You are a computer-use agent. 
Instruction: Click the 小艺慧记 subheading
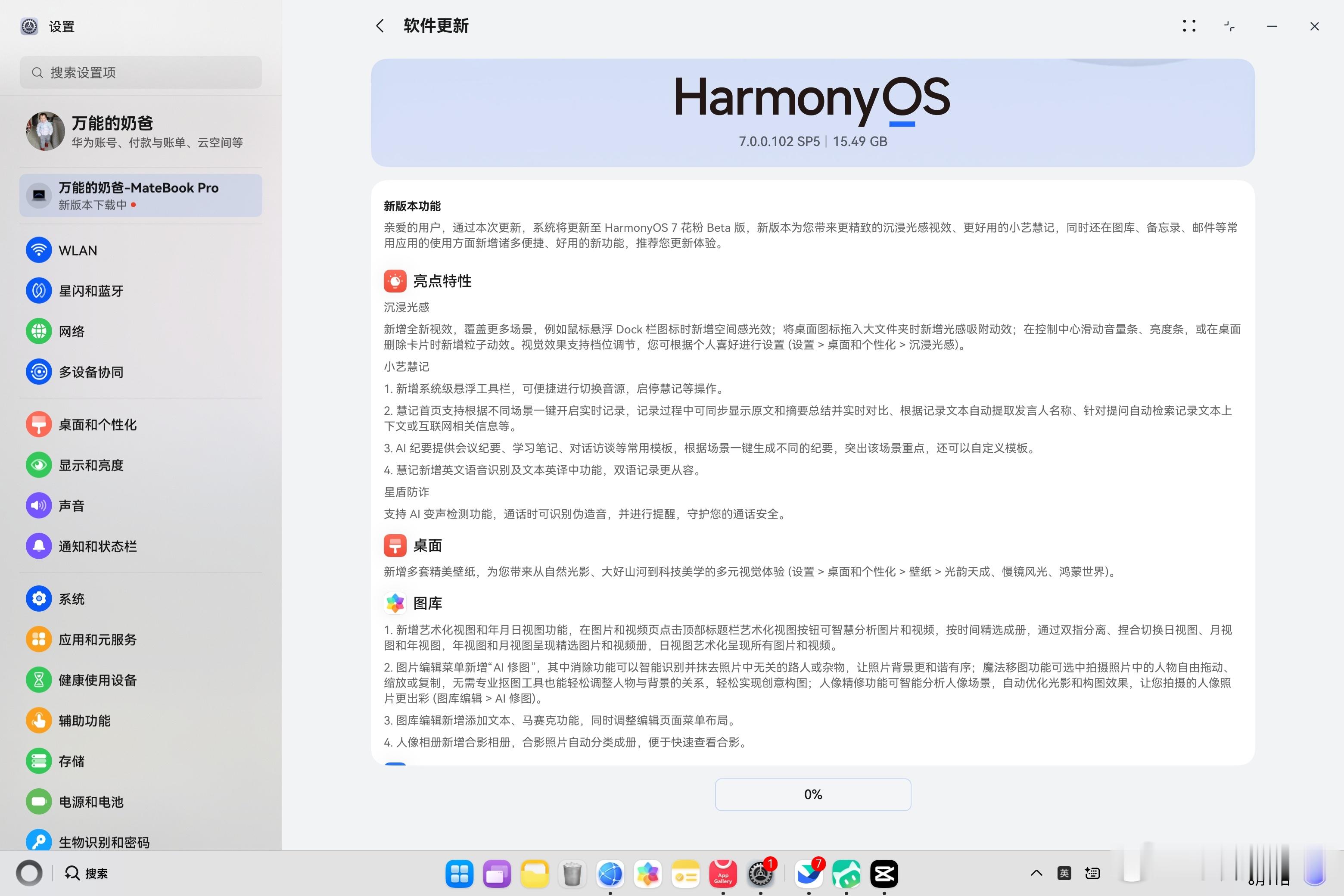[x=406, y=366]
